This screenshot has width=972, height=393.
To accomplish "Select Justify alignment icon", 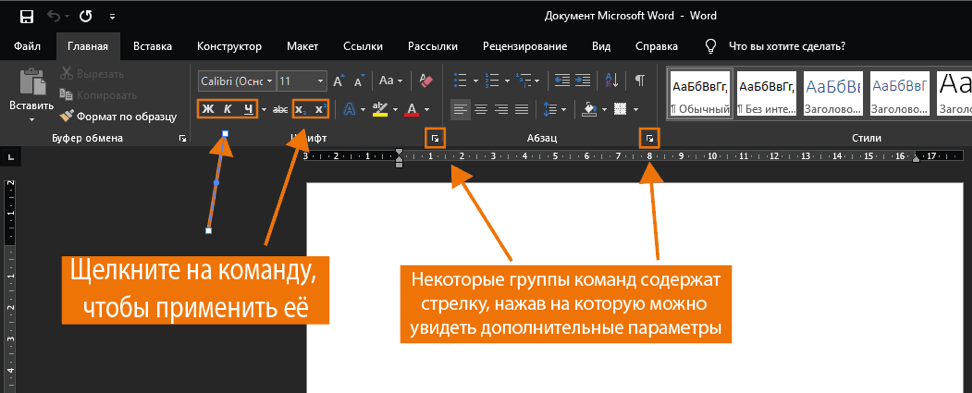I will tap(521, 110).
